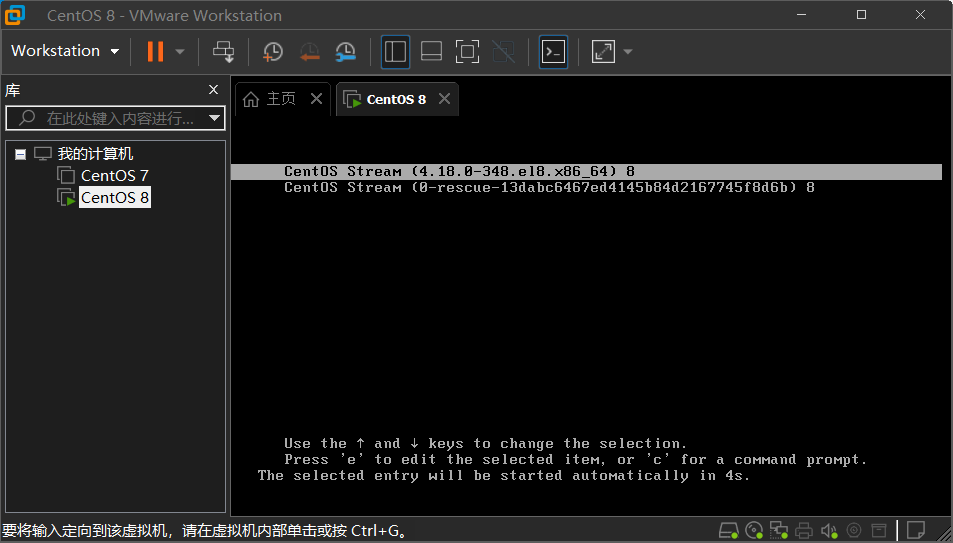
Task: Click the disabled Unity mode icon
Action: point(503,52)
